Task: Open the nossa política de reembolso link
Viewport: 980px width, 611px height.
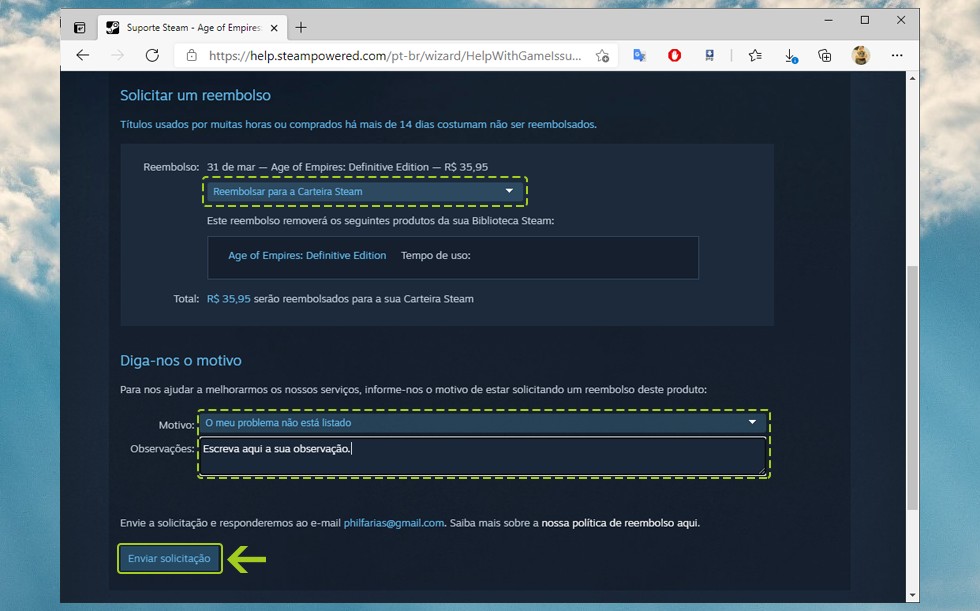Action: coord(620,523)
